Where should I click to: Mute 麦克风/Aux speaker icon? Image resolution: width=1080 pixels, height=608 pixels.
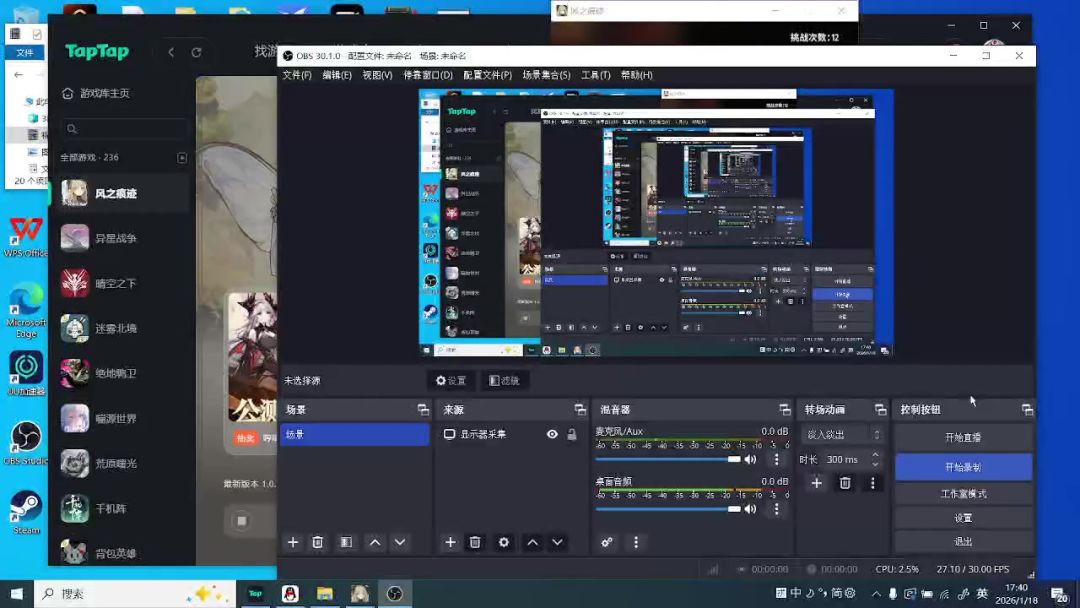pyautogui.click(x=750, y=459)
